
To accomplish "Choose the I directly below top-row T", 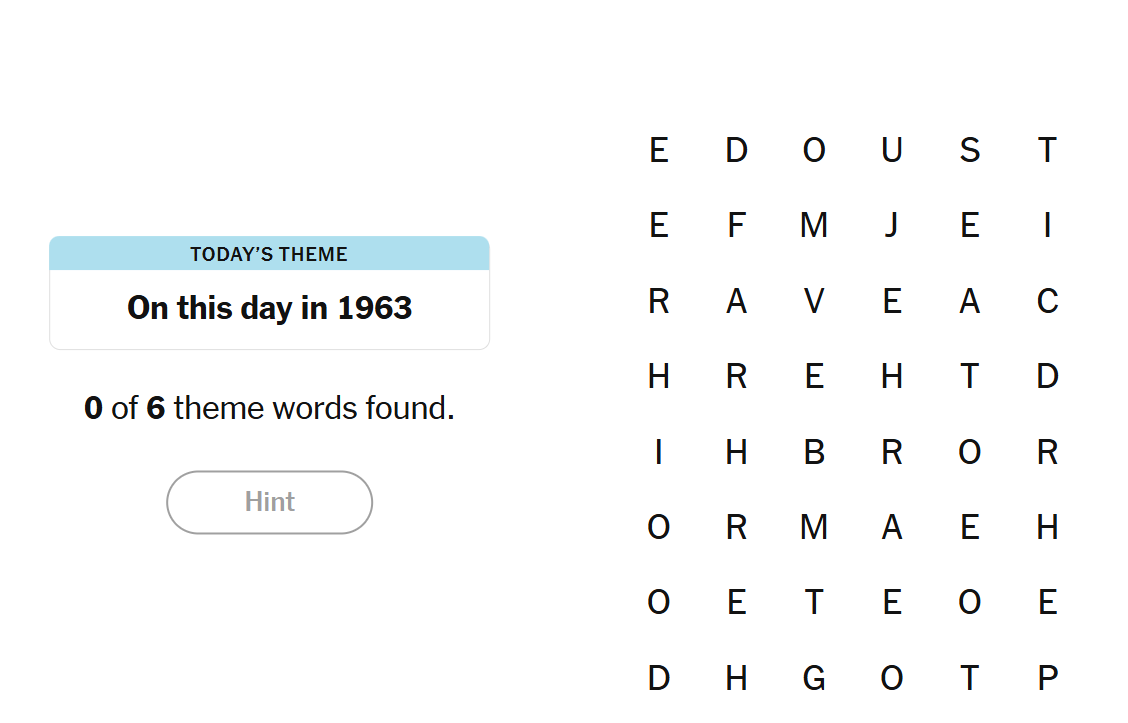I will pyautogui.click(x=1047, y=225).
